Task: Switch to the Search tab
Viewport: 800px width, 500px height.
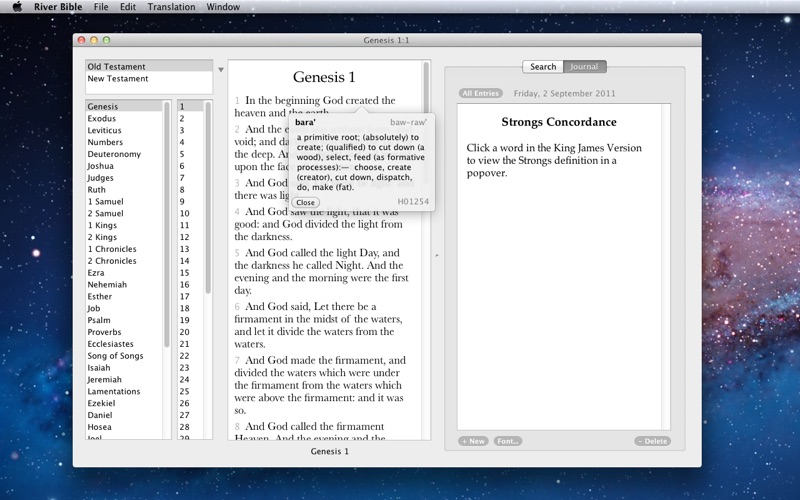Action: pyautogui.click(x=543, y=67)
